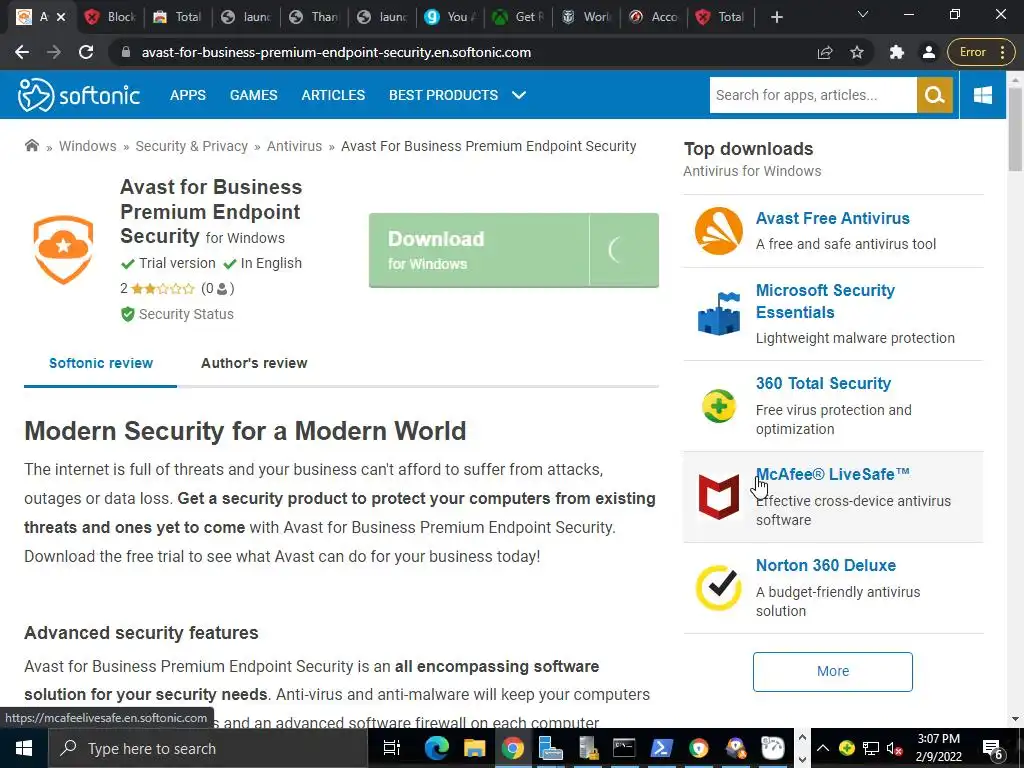
Task: Click the orange search magnifier button
Action: tap(935, 95)
